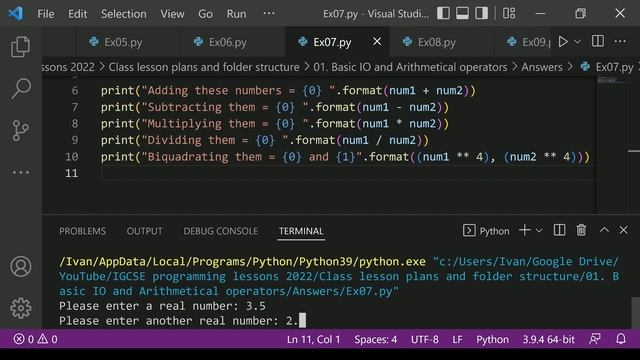The image size is (640, 360).
Task: Run the Python file with play button
Action: point(563,42)
